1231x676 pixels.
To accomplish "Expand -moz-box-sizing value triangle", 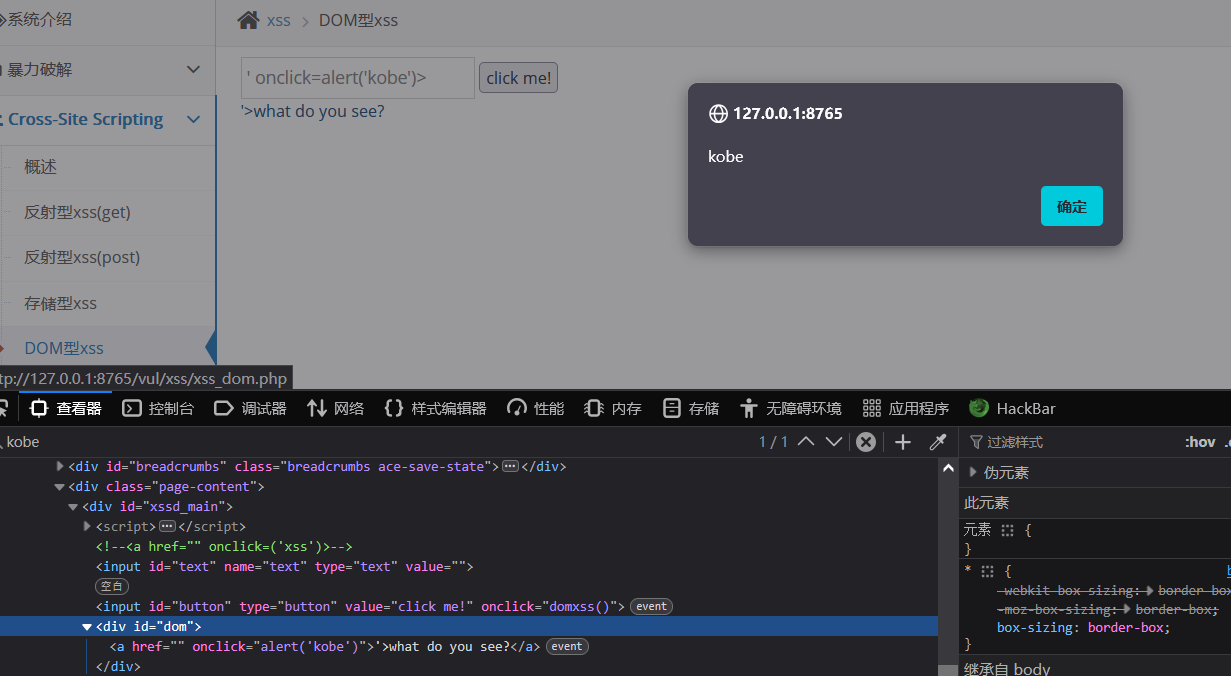I will tap(1126, 610).
